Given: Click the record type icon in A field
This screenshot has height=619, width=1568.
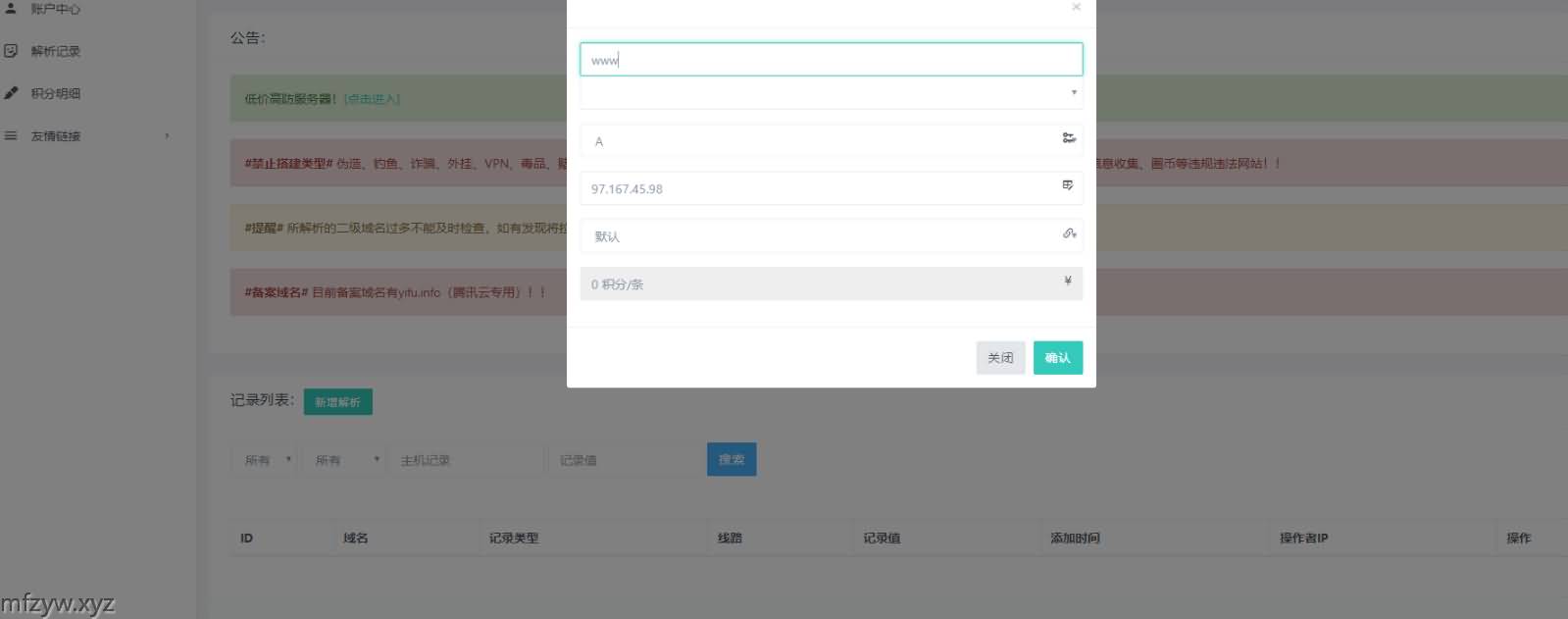Looking at the screenshot, I should pos(1068,138).
